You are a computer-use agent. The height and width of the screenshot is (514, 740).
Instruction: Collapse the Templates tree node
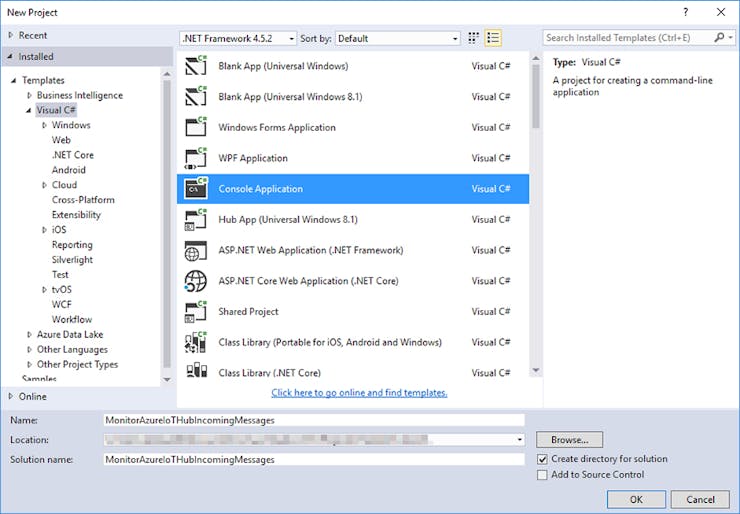click(14, 80)
